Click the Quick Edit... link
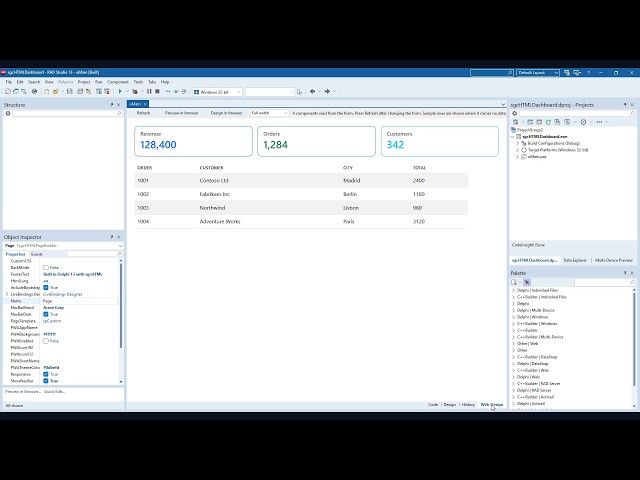The image size is (640, 480). [54, 392]
